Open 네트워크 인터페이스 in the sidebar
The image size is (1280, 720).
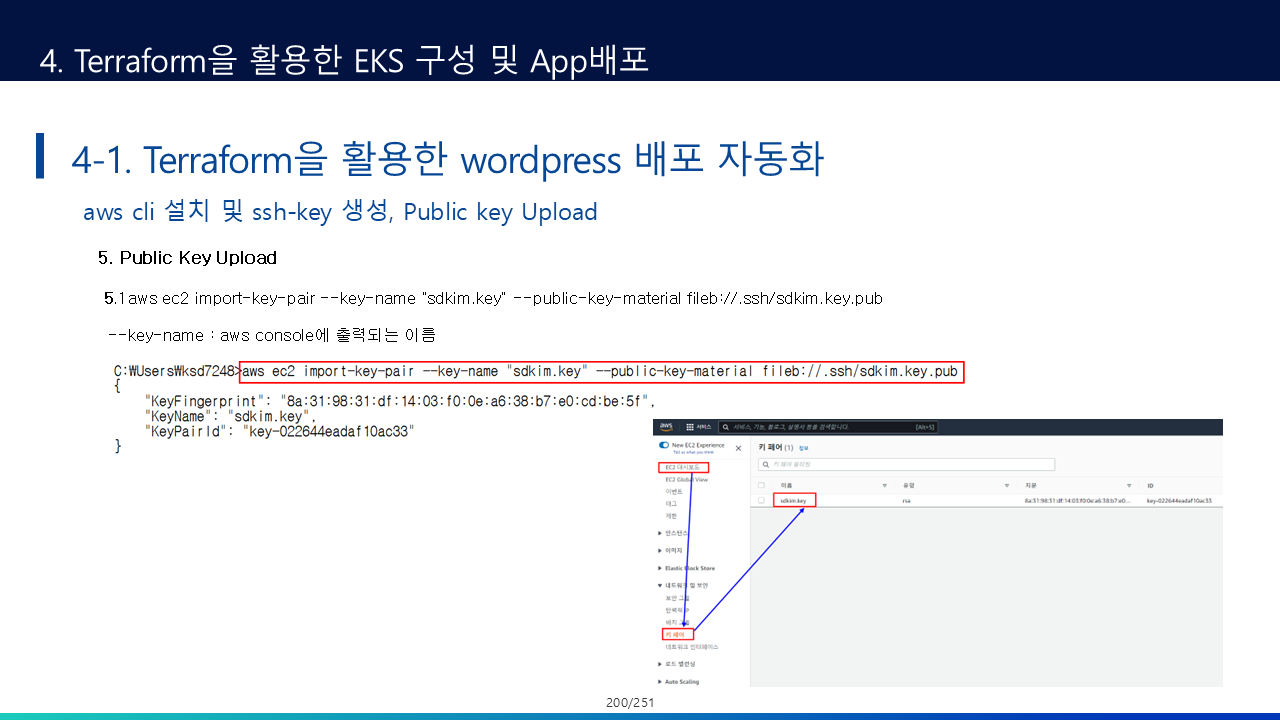[x=691, y=647]
